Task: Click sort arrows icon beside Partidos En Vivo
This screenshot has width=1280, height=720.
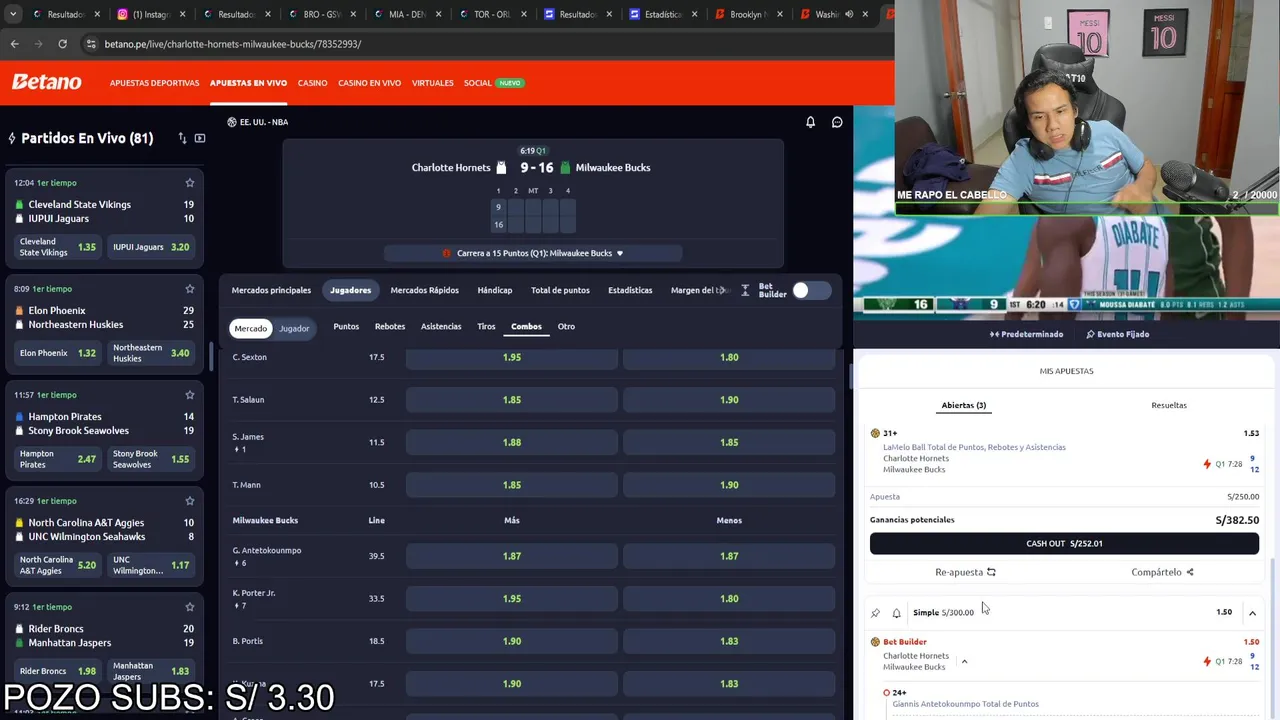Action: pyautogui.click(x=182, y=138)
